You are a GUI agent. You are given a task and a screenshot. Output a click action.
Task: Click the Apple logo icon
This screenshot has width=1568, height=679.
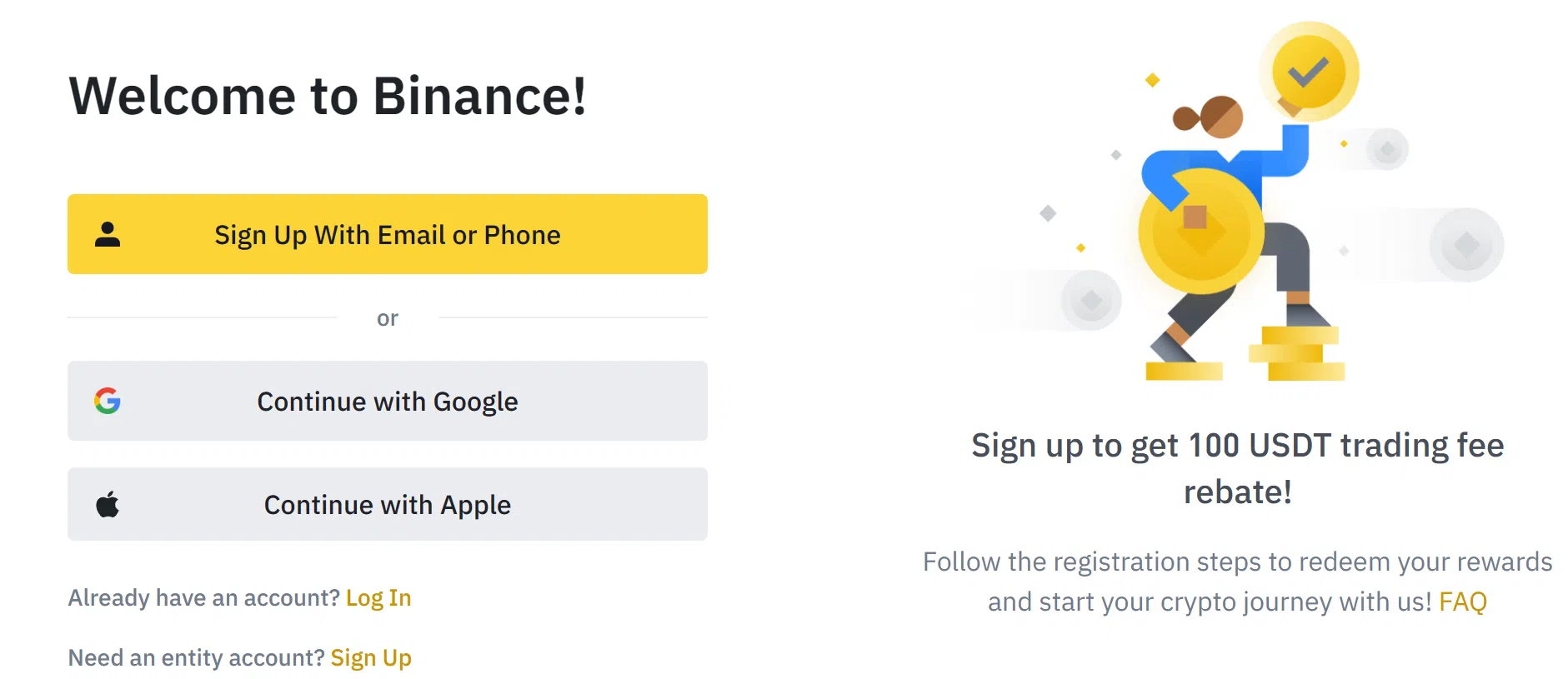(108, 504)
